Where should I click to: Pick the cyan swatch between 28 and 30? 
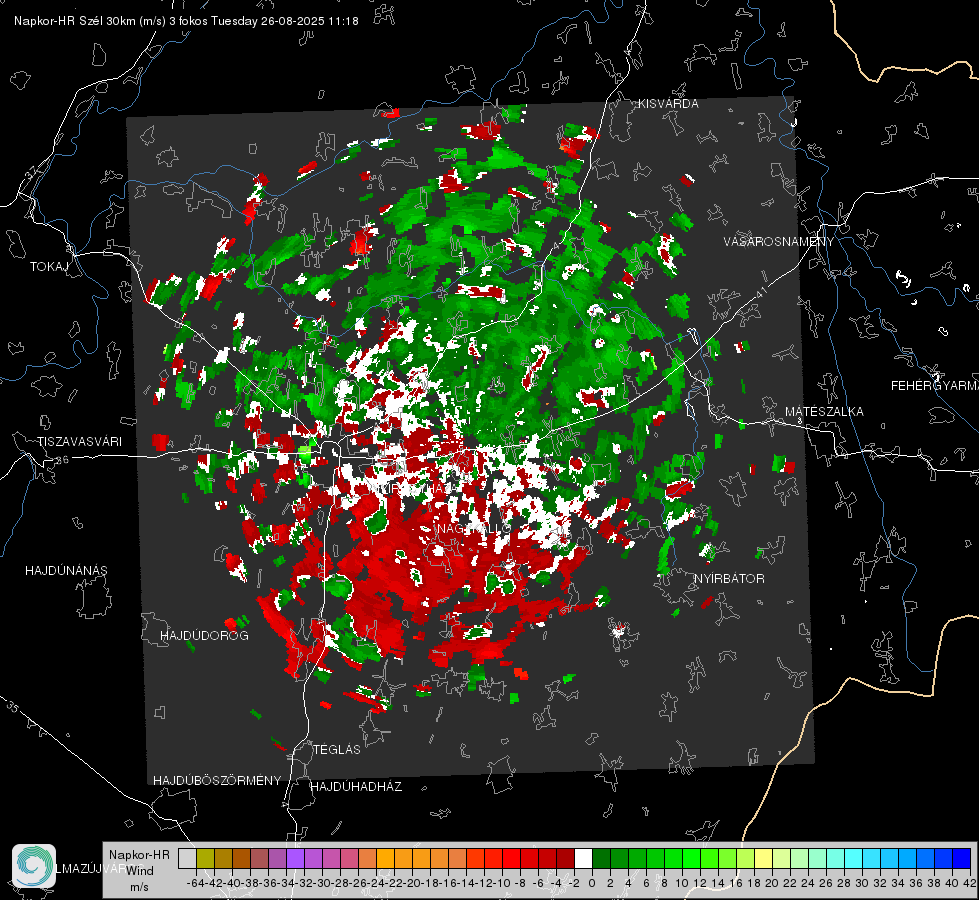(x=854, y=858)
